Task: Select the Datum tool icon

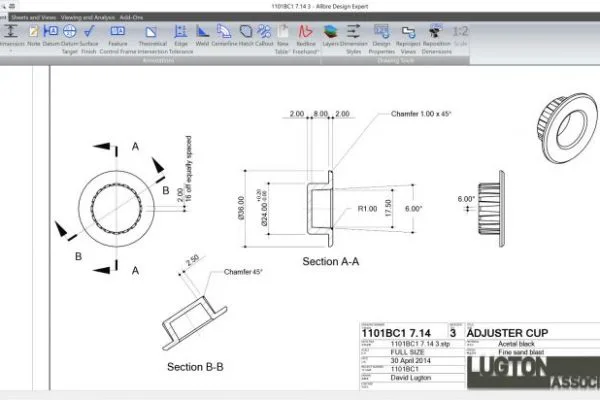Action: [51, 35]
